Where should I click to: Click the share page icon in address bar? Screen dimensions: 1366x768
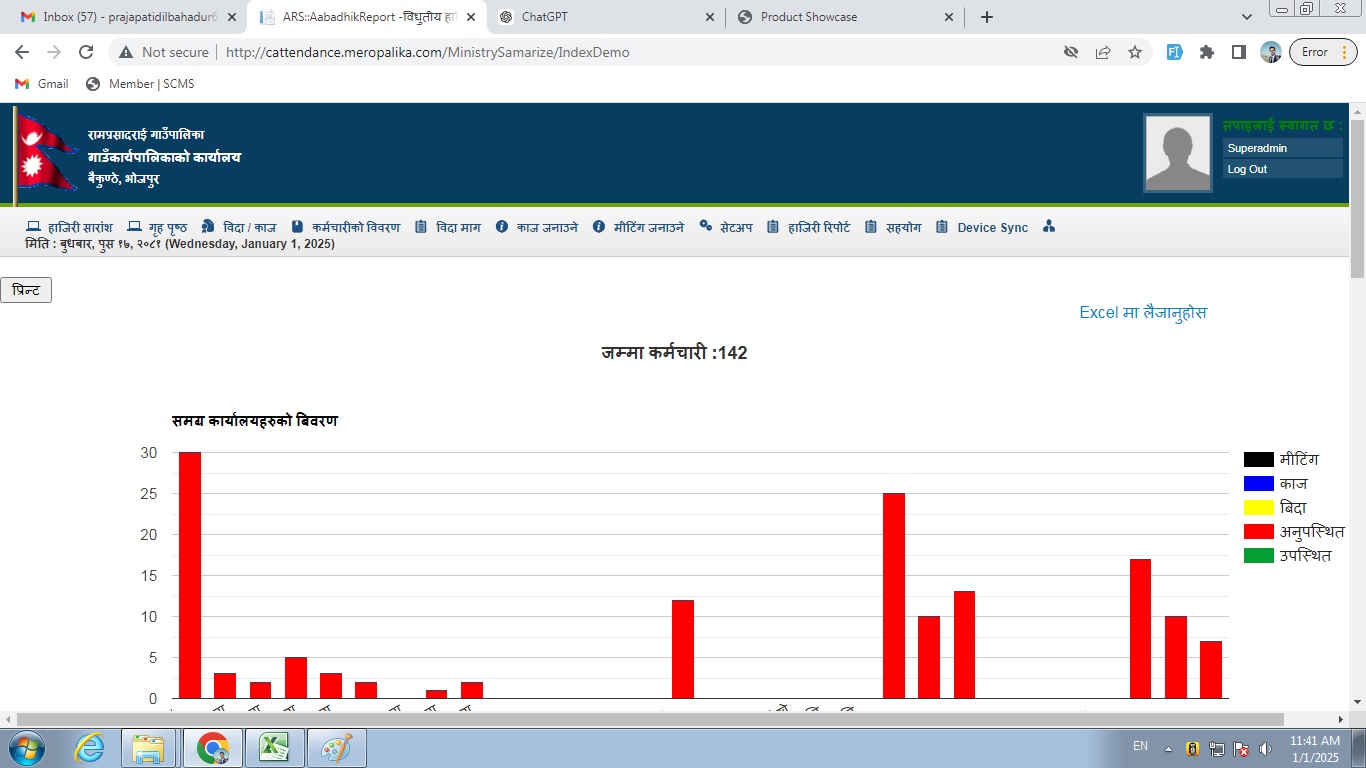1103,52
